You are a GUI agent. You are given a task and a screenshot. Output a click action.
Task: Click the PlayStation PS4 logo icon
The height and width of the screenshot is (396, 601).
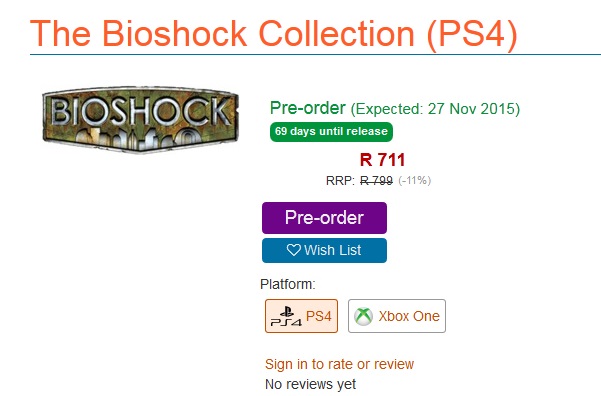[x=286, y=317]
